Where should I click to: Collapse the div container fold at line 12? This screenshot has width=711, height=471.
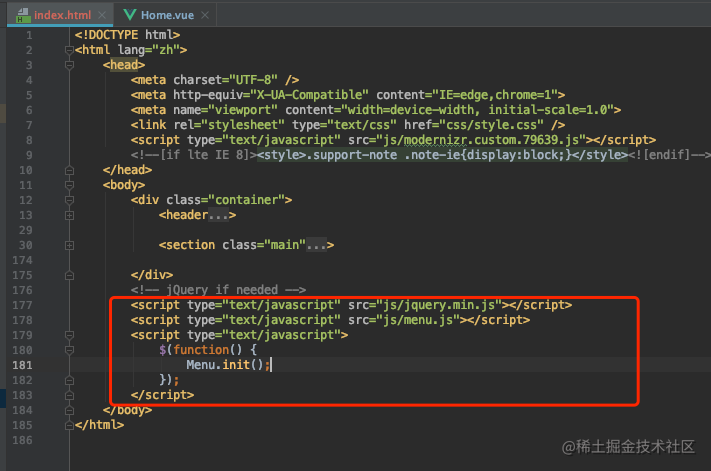click(x=69, y=200)
